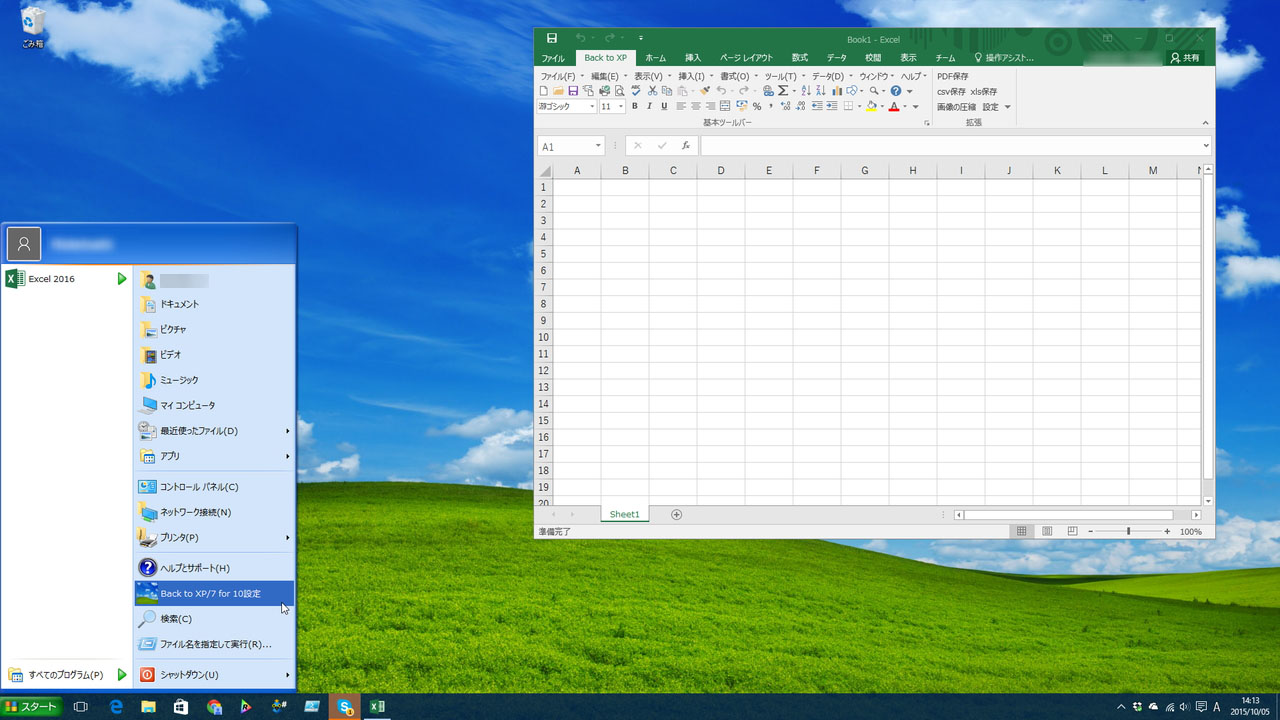Open the chart creation icon
This screenshot has width=1280, height=720.
pos(838,91)
